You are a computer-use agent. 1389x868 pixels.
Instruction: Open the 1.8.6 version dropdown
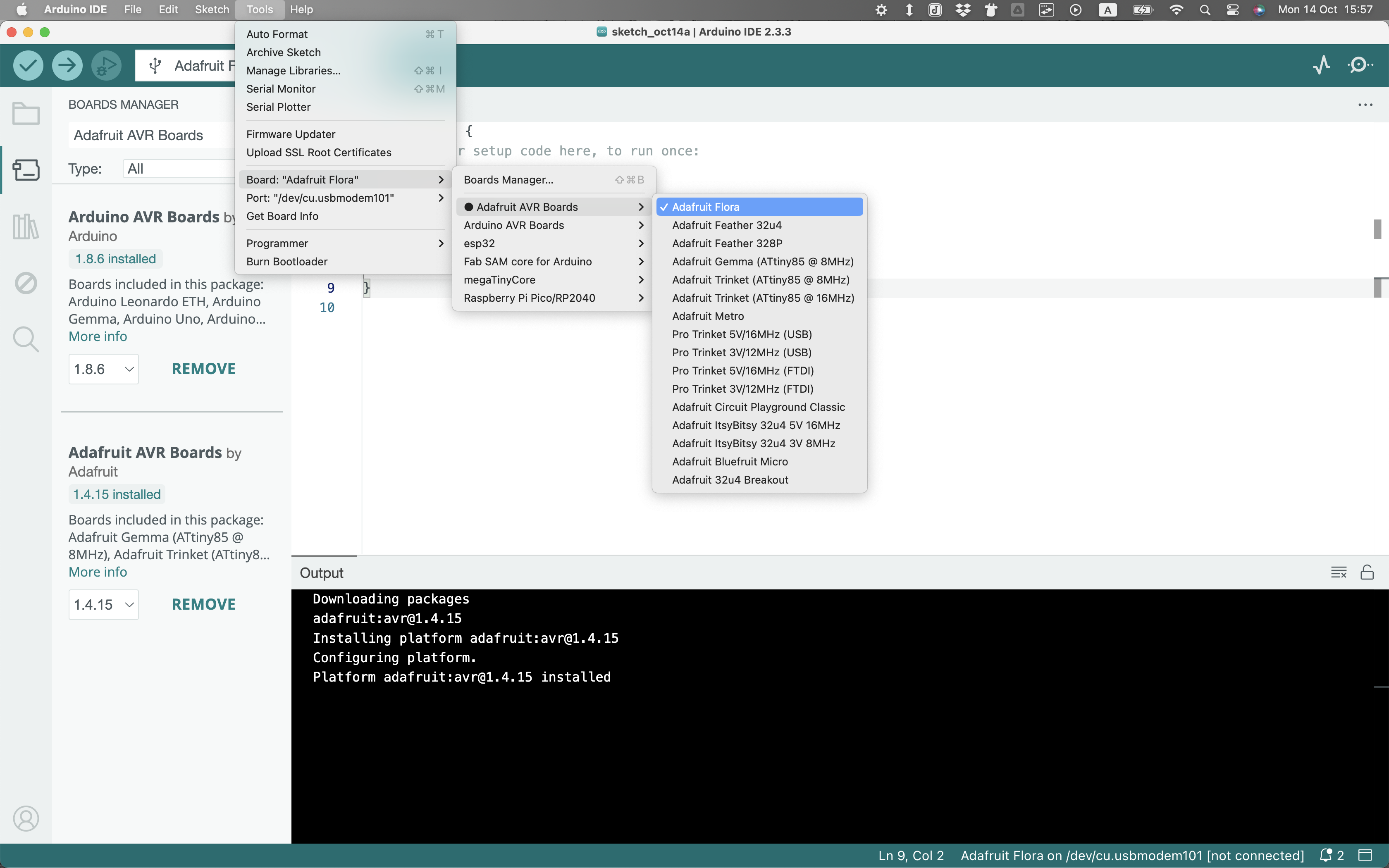pos(104,369)
